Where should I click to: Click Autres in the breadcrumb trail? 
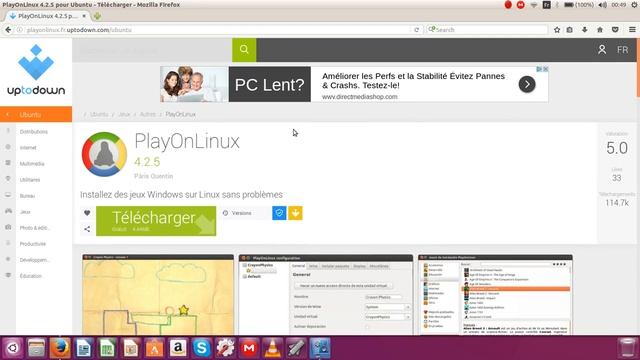(x=147, y=114)
